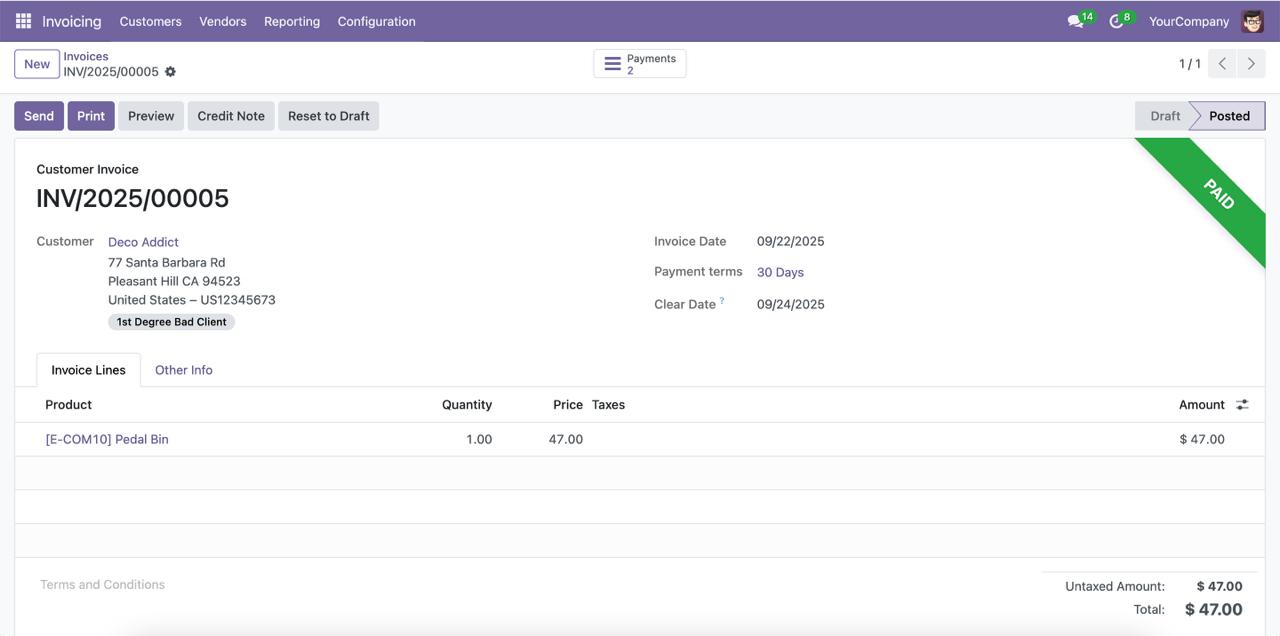Click the address line 77 Santa Barbara Rd

point(167,262)
